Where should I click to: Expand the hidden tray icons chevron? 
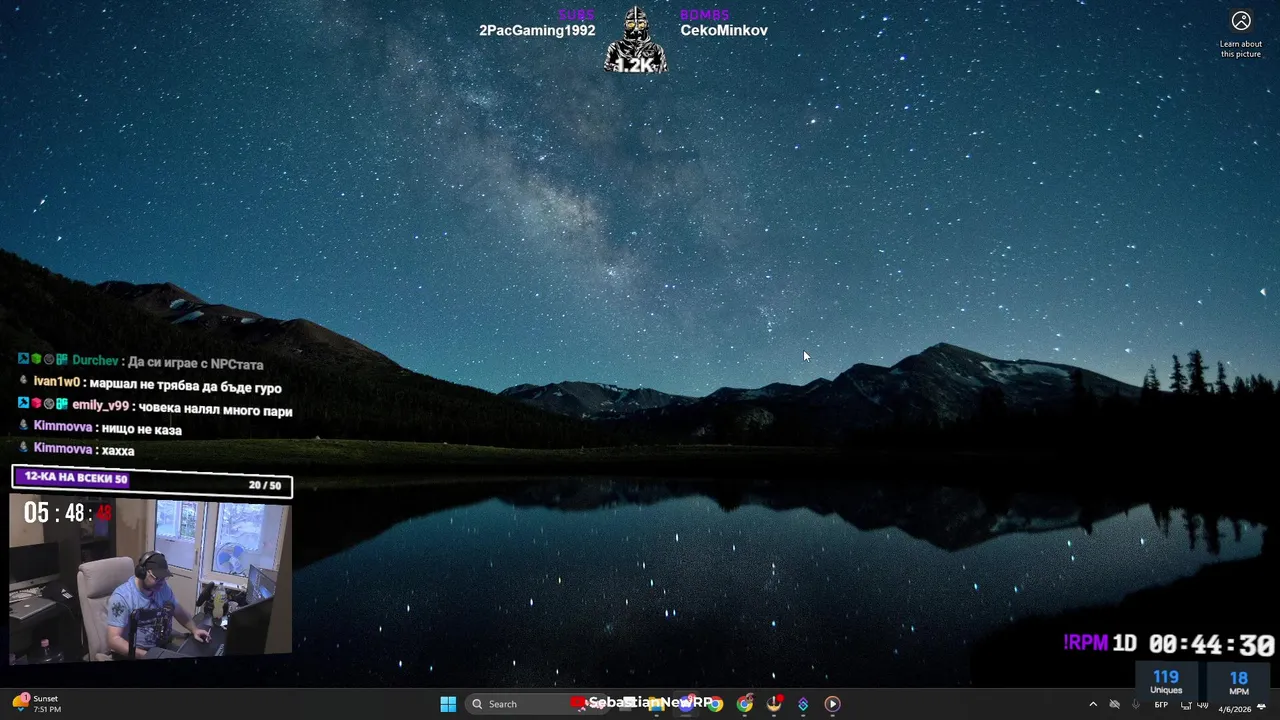[1093, 705]
